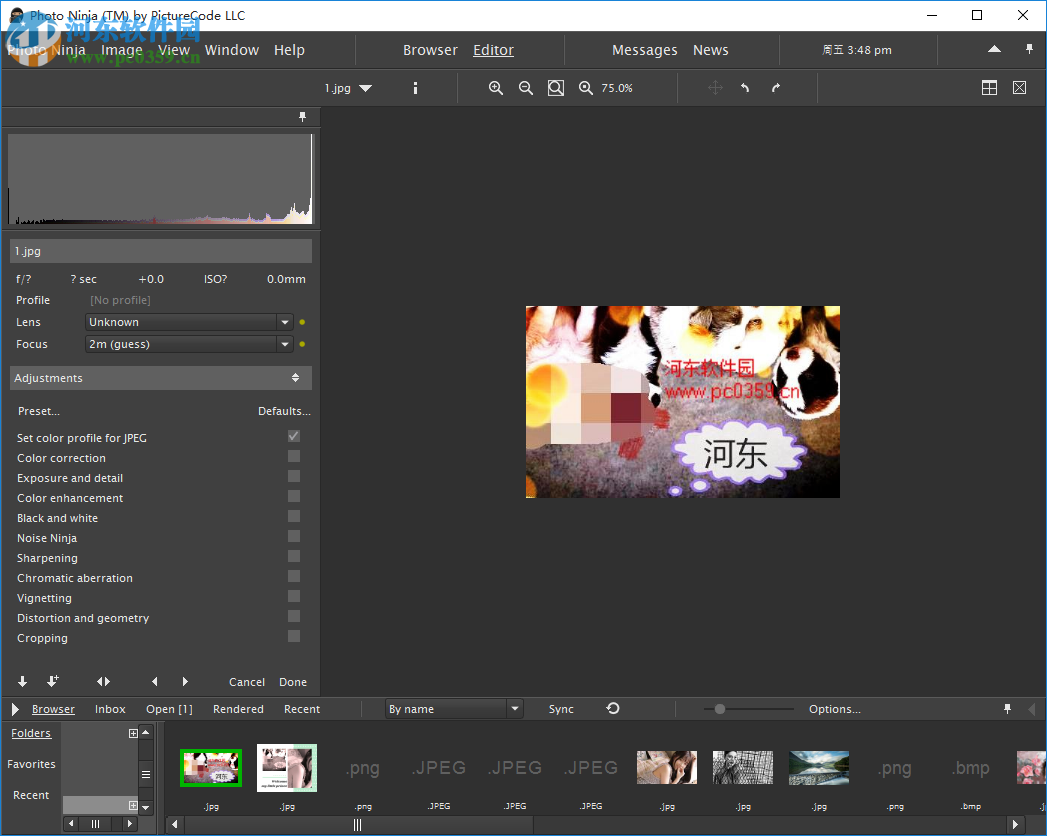1047x836 pixels.
Task: Open the Options... settings
Action: pos(834,709)
